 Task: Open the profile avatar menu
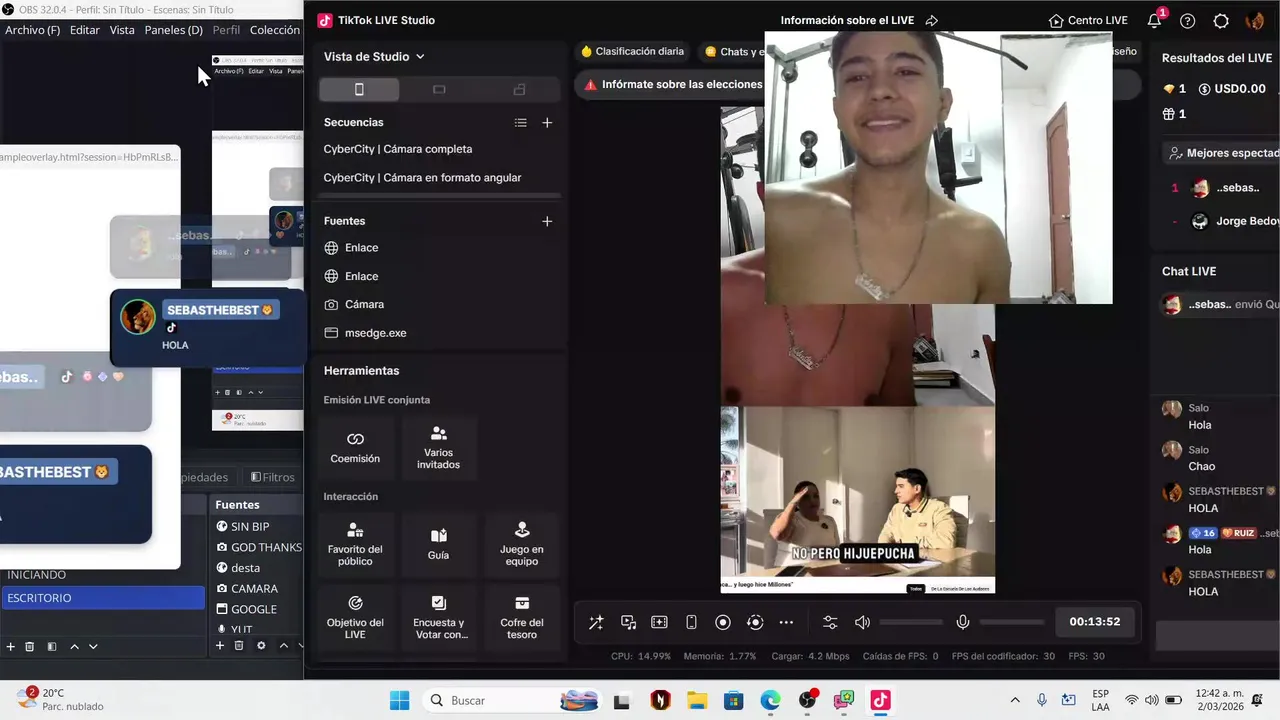pos(1255,21)
